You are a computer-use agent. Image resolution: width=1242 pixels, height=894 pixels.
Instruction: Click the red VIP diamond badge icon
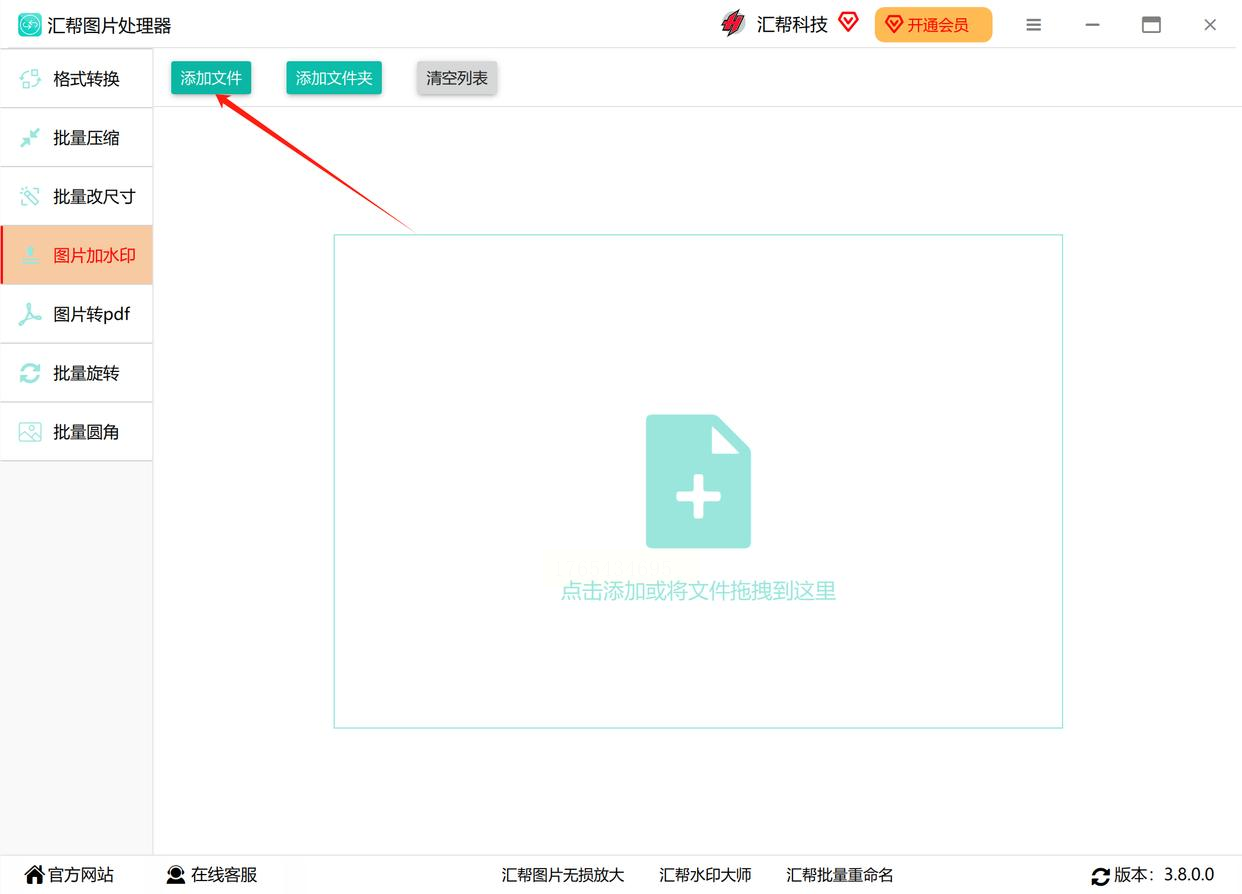848,22
